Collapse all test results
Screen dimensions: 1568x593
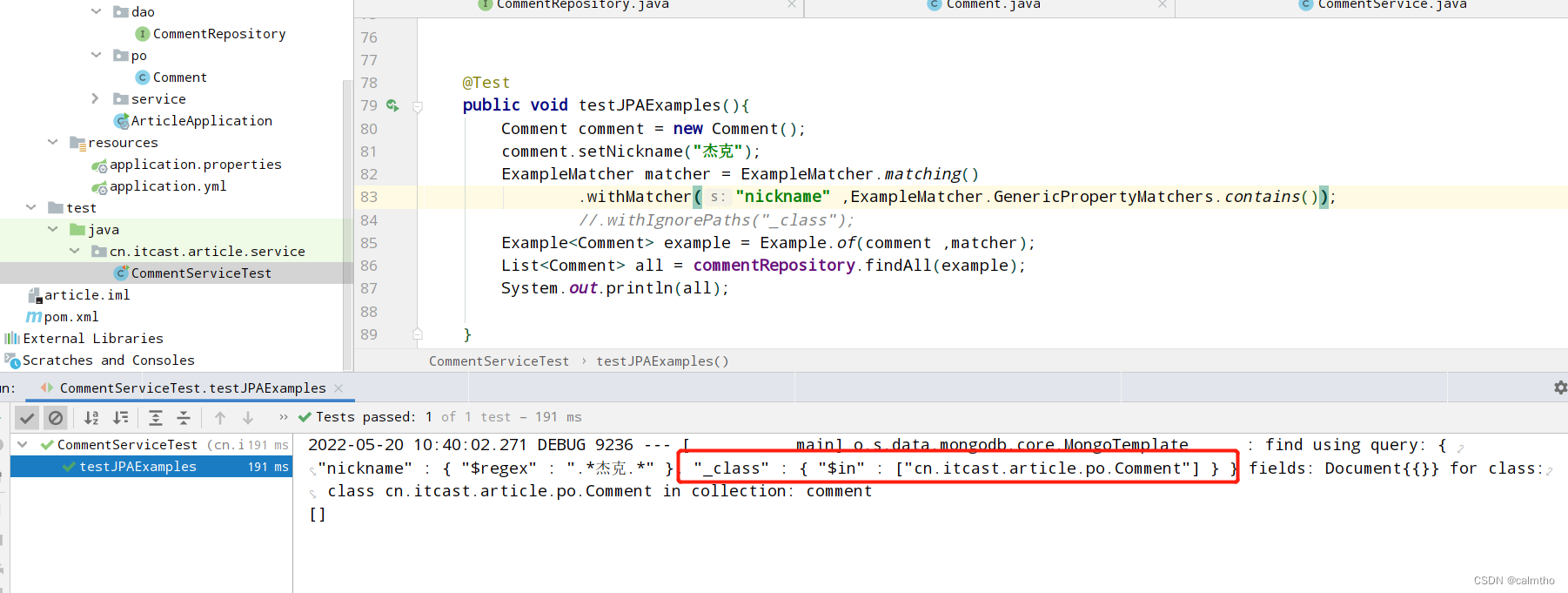pyautogui.click(x=184, y=418)
